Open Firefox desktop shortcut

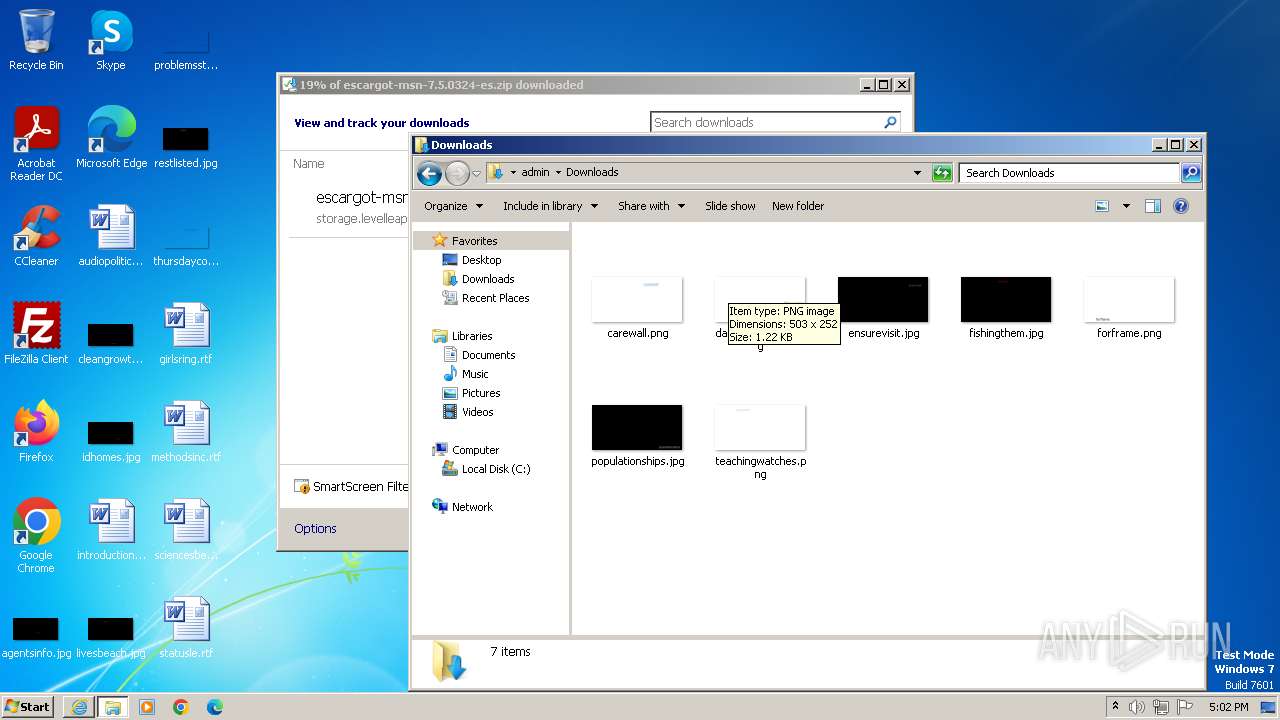(x=36, y=432)
